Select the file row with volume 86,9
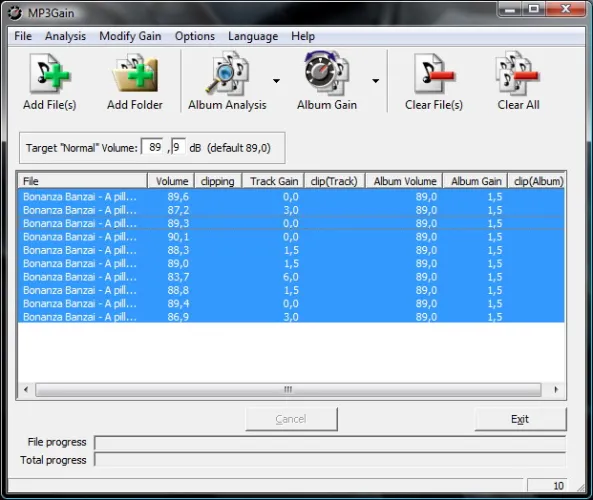Viewport: 593px width, 500px height. point(291,317)
